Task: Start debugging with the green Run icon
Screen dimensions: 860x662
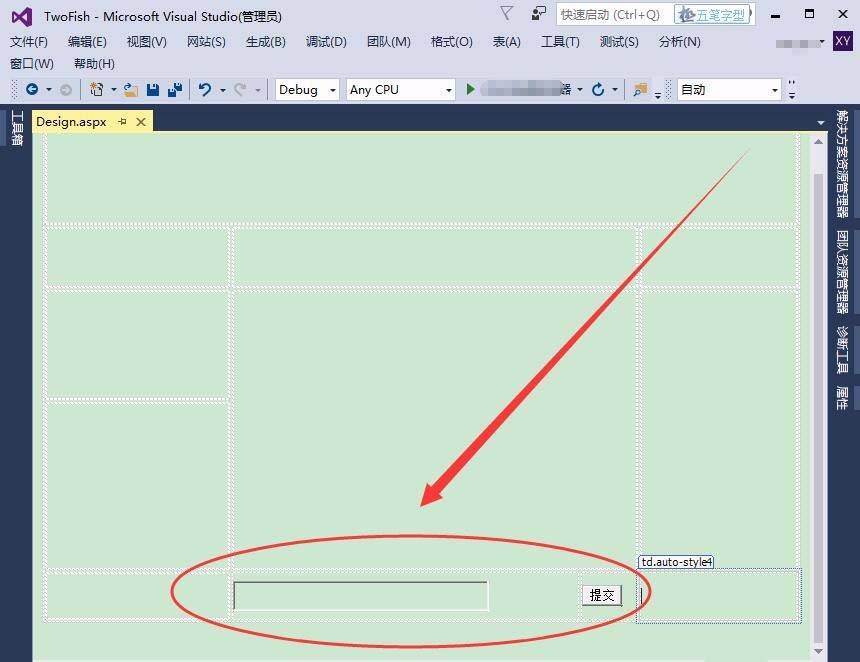Action: point(470,89)
